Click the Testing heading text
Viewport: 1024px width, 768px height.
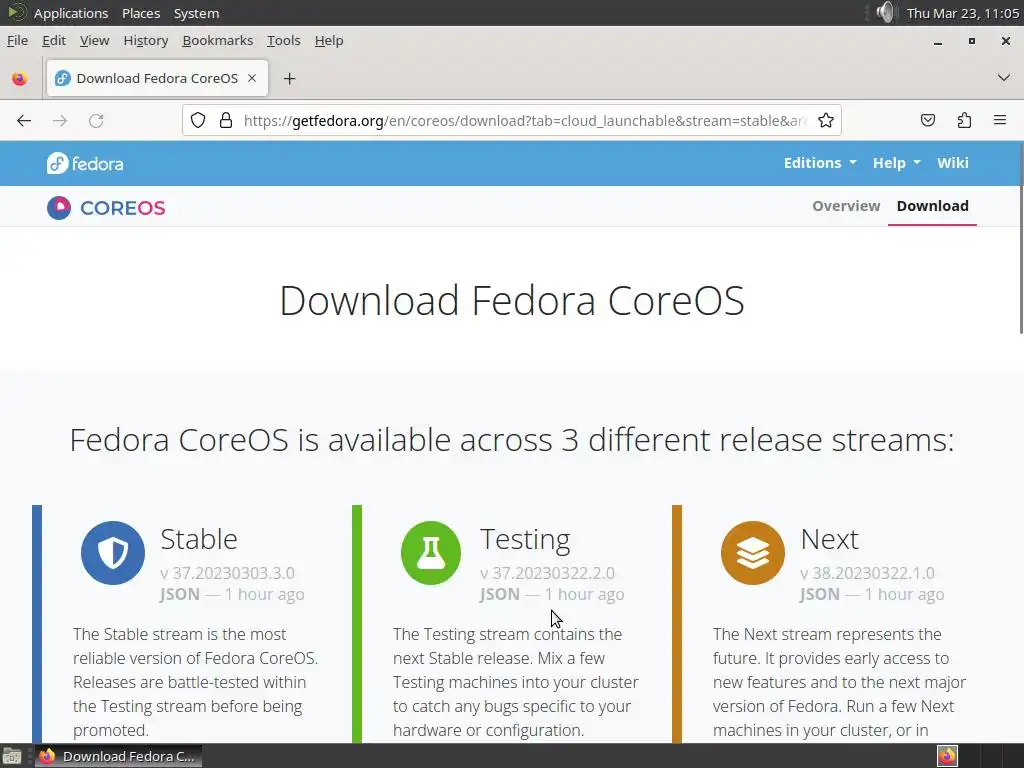[x=525, y=539]
